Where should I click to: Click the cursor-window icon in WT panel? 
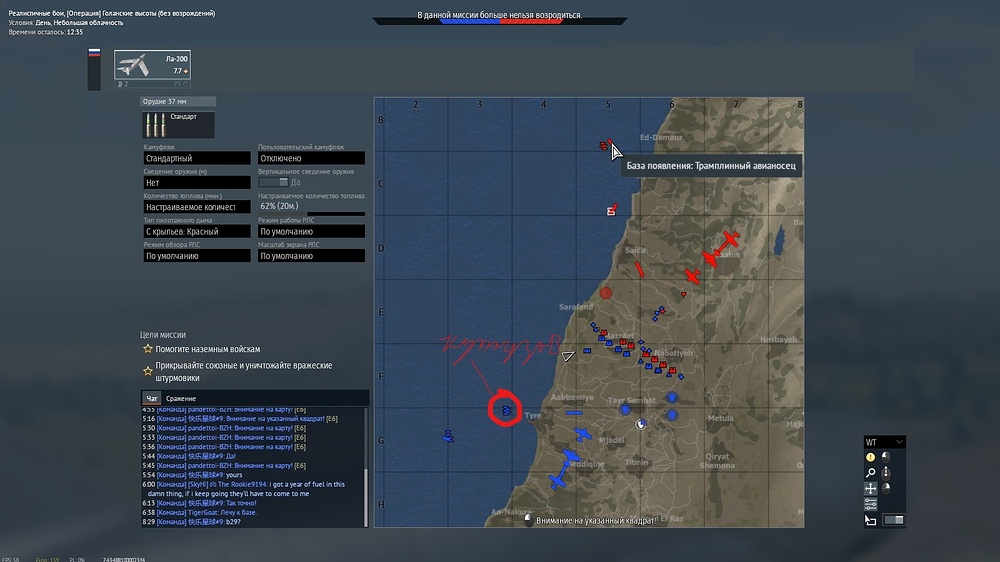870,521
